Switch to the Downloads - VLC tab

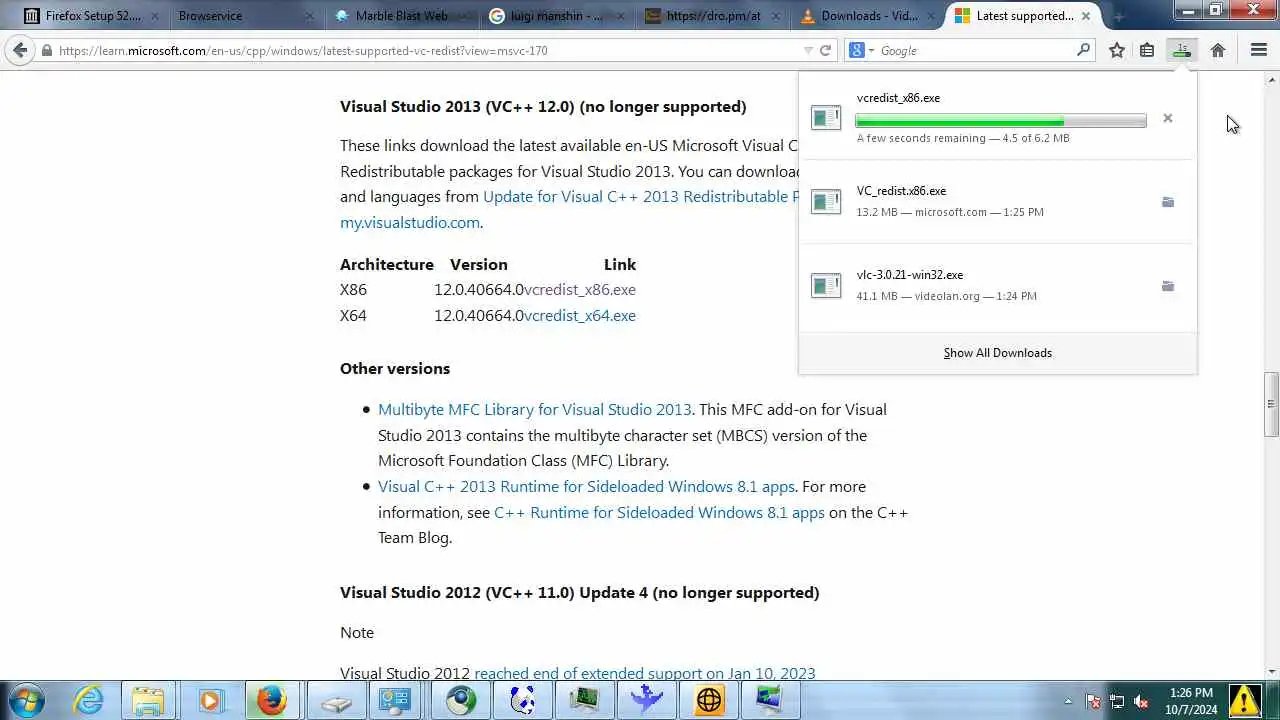(866, 16)
